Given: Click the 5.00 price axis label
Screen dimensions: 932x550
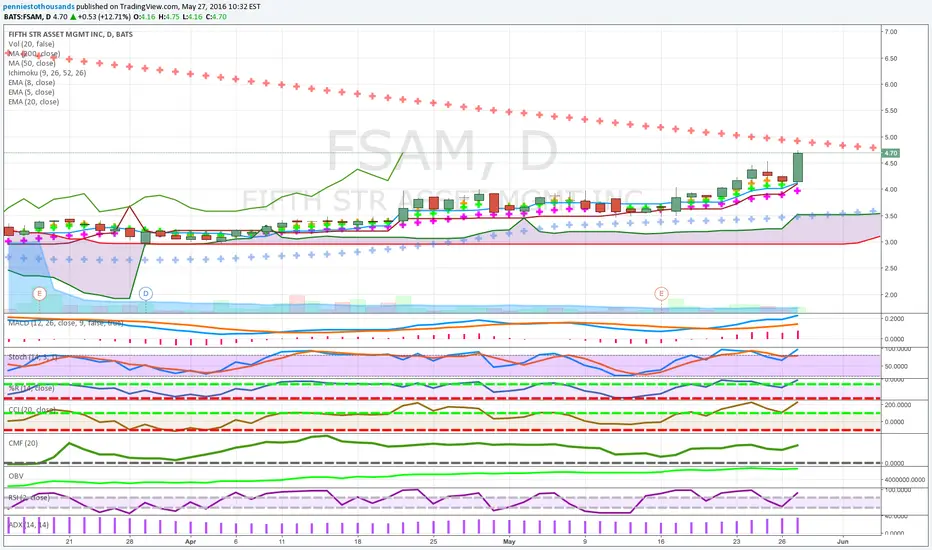Looking at the screenshot, I should pyautogui.click(x=890, y=137).
